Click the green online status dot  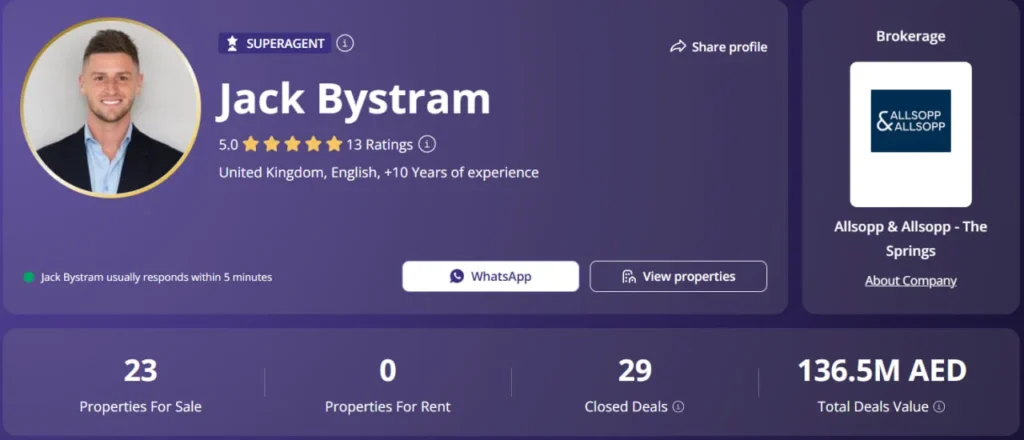coord(29,277)
